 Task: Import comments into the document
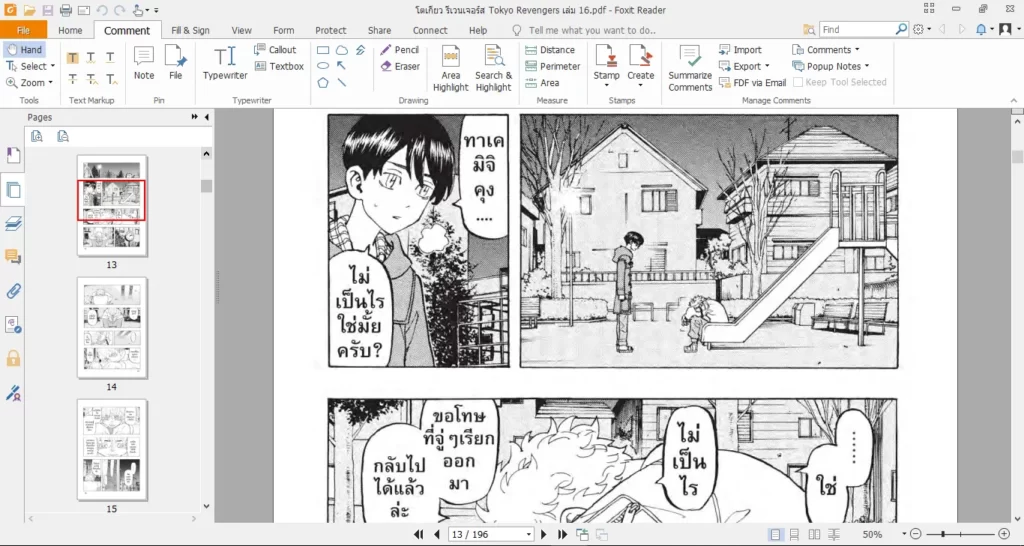[x=740, y=50]
